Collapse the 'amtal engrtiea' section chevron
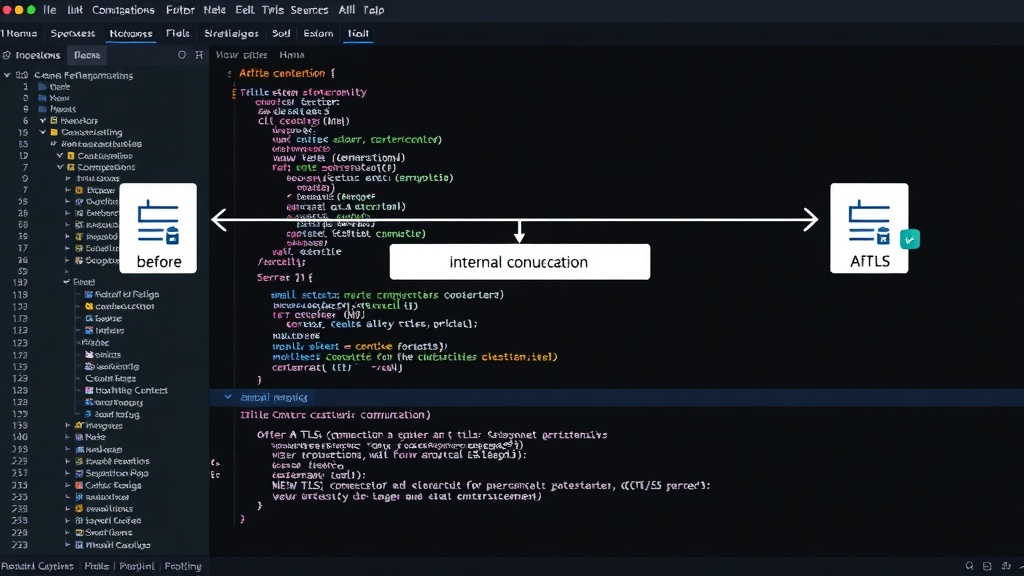 click(228, 396)
